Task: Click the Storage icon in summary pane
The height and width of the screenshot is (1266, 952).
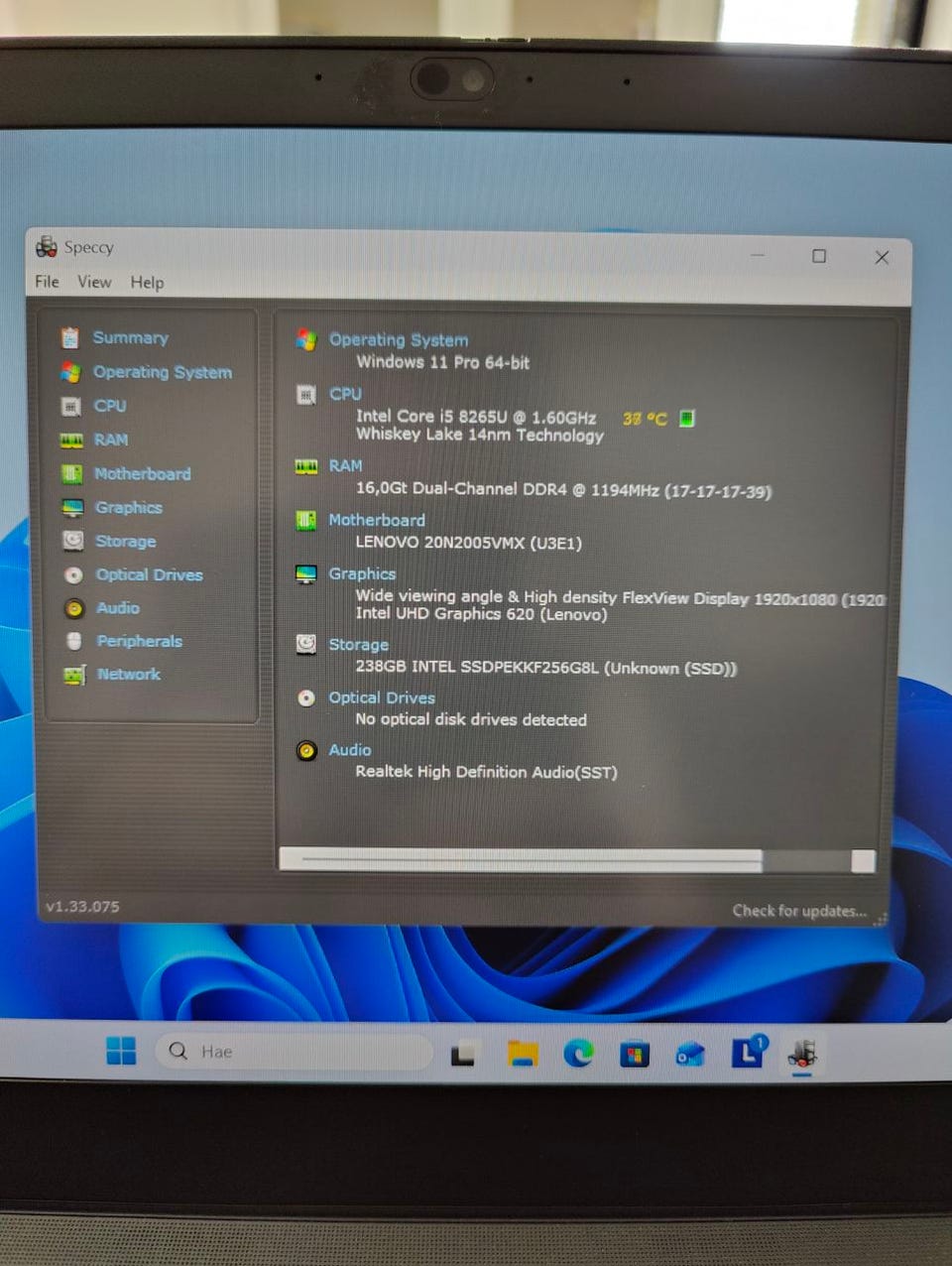Action: [306, 645]
